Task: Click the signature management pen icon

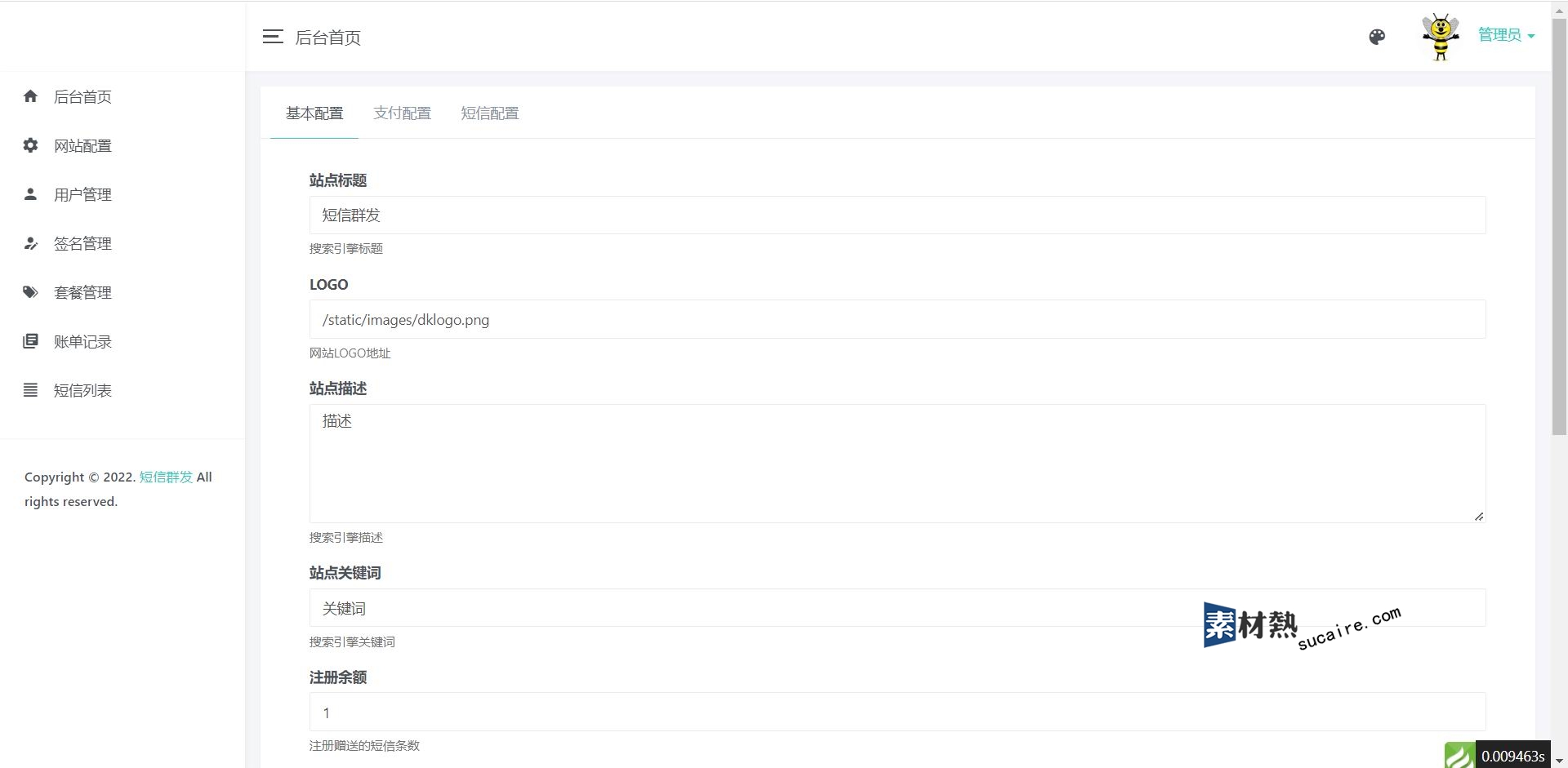Action: tap(30, 243)
